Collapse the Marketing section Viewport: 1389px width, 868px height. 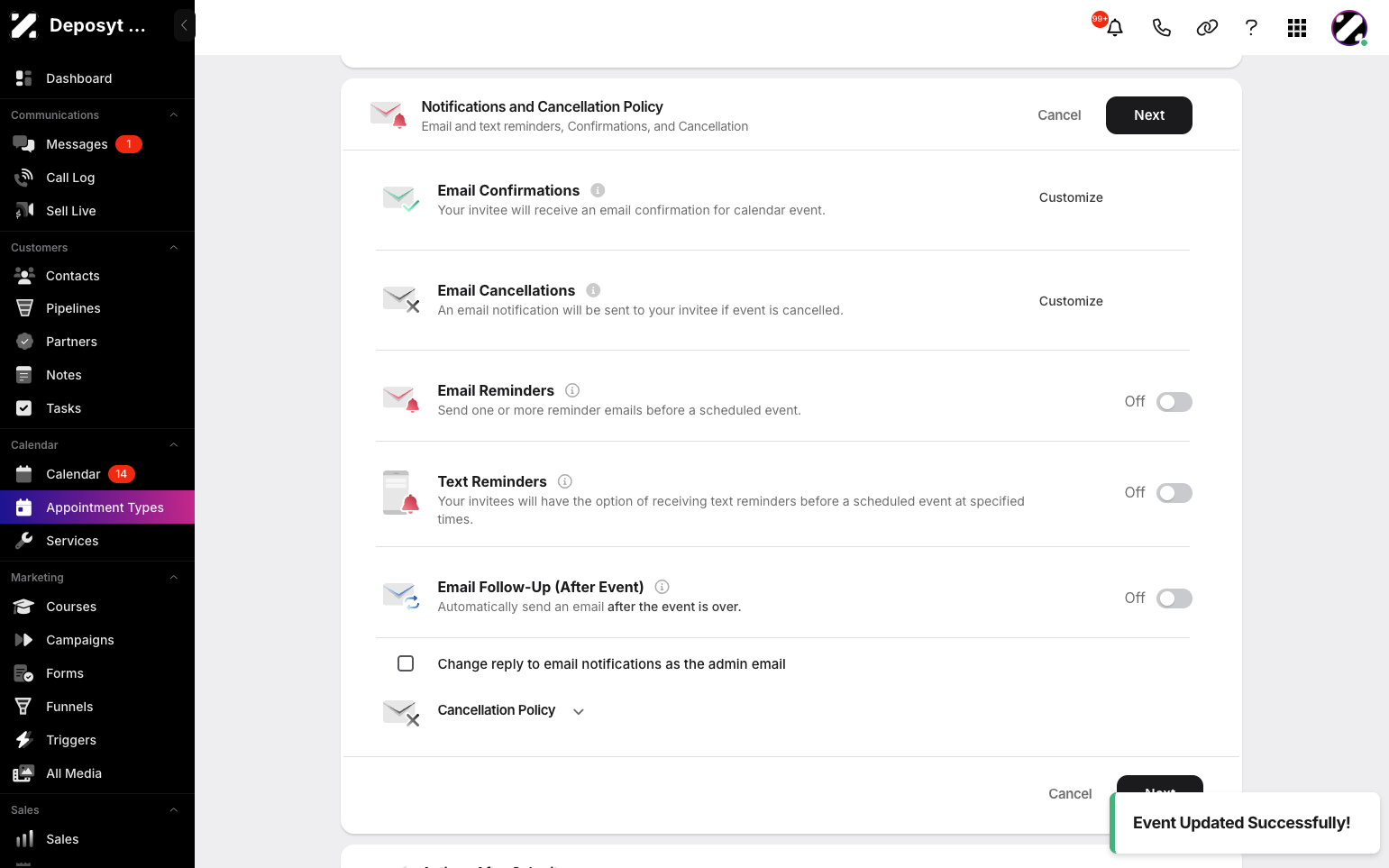tap(174, 578)
